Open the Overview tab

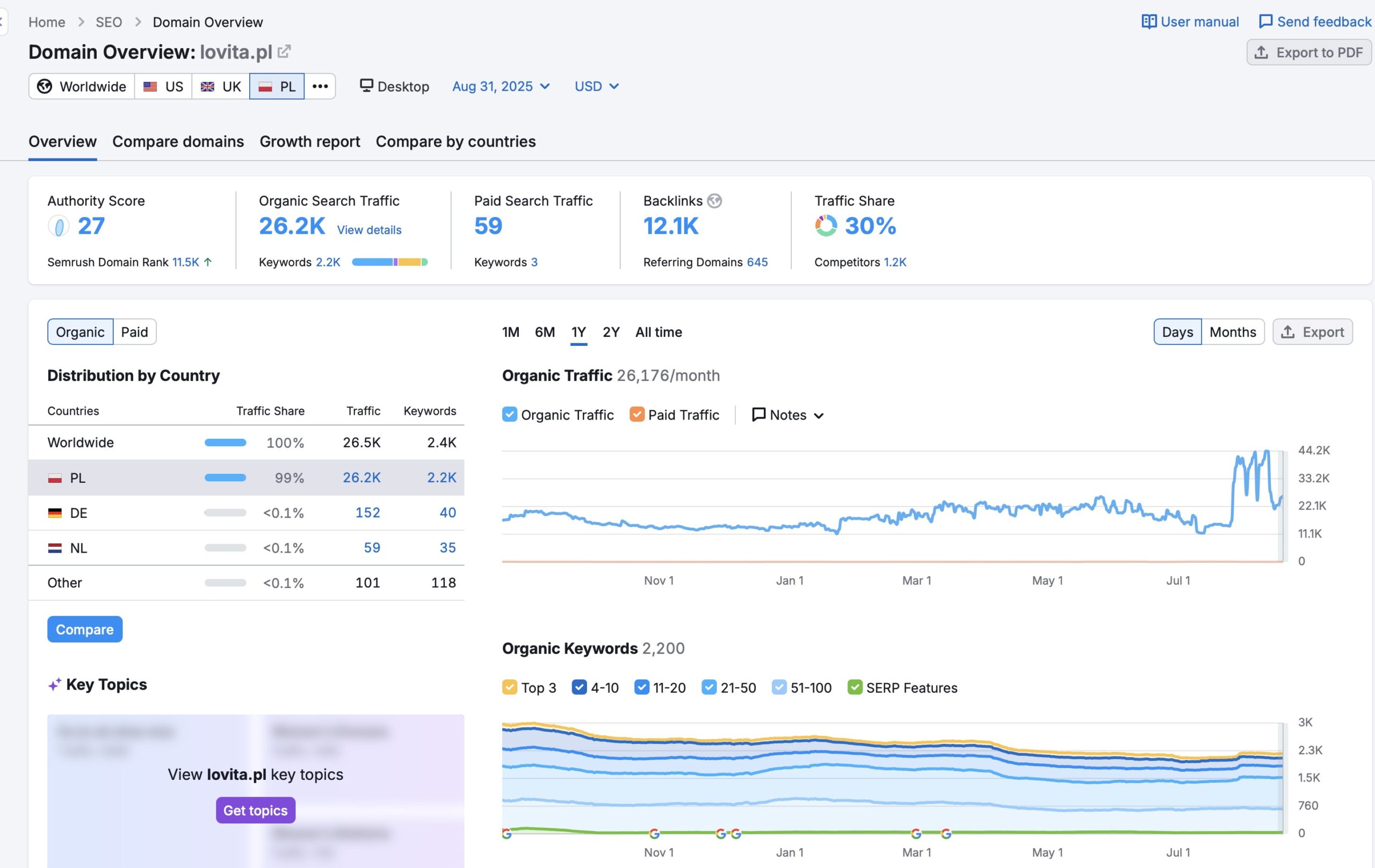(63, 142)
